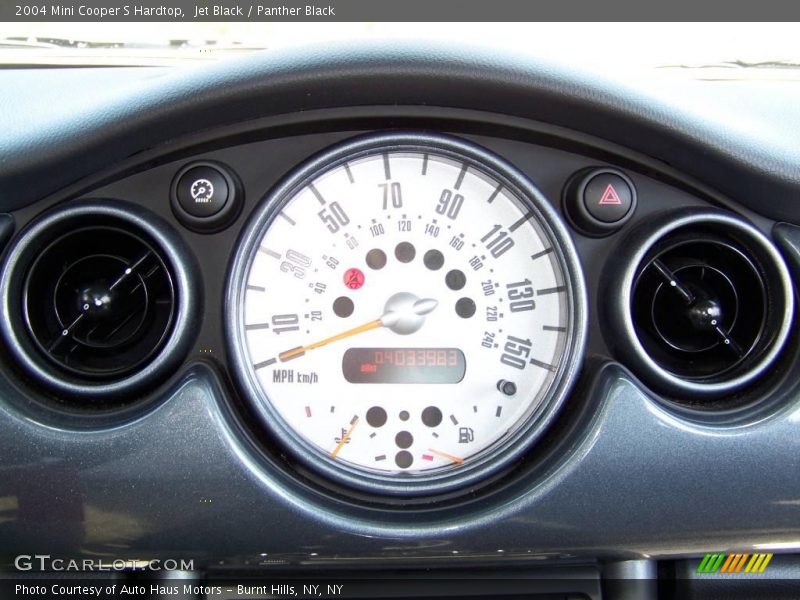Viewport: 800px width, 600px height.
Task: Click the striped green-orange-yellow logo
Action: point(735,563)
